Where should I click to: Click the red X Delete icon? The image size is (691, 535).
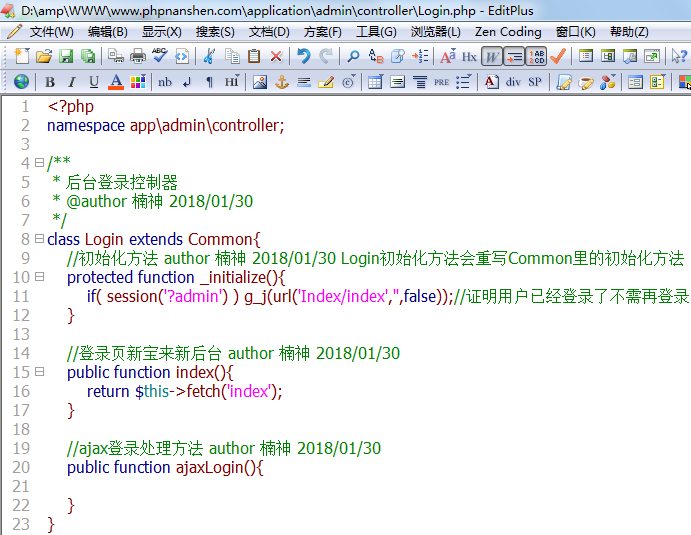[276, 56]
